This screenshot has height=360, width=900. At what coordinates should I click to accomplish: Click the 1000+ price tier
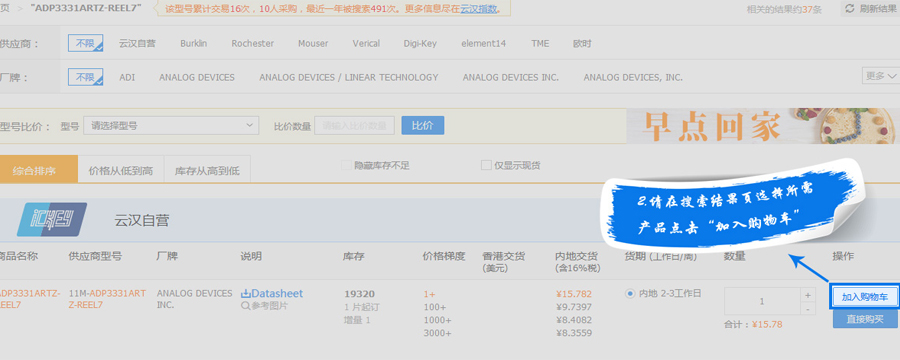tap(437, 320)
